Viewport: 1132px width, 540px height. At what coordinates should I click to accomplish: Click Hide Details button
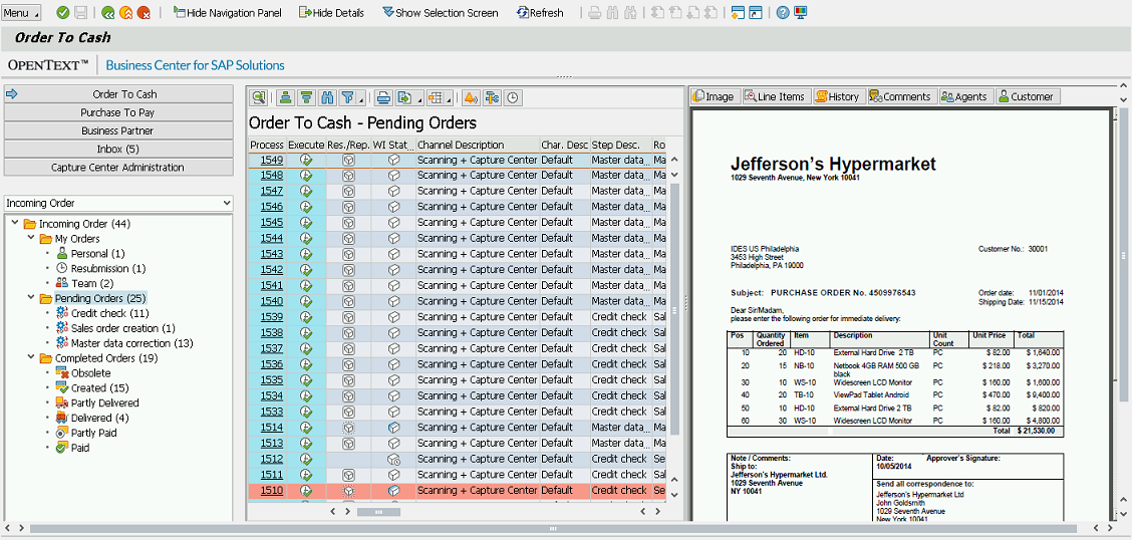coord(331,13)
